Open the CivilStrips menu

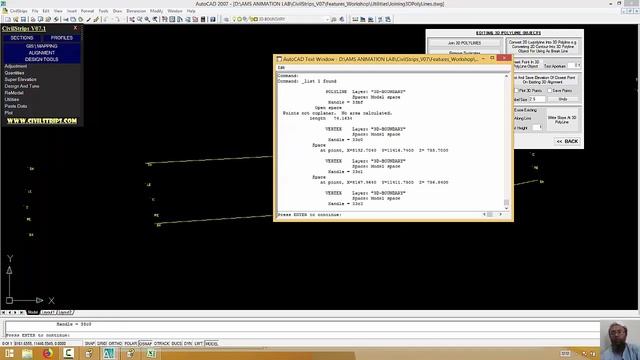pyautogui.click(x=18, y=11)
